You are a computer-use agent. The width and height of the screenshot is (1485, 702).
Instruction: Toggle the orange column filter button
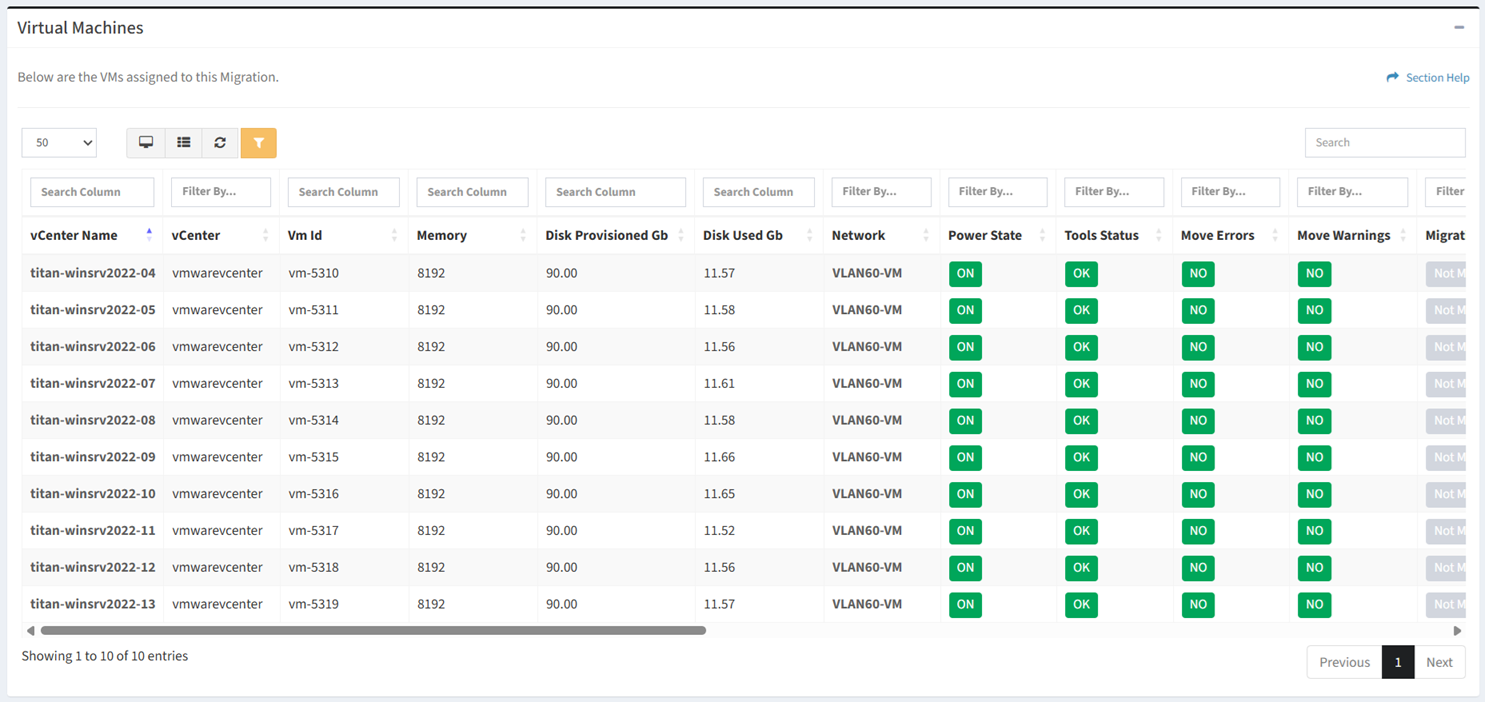tap(258, 143)
